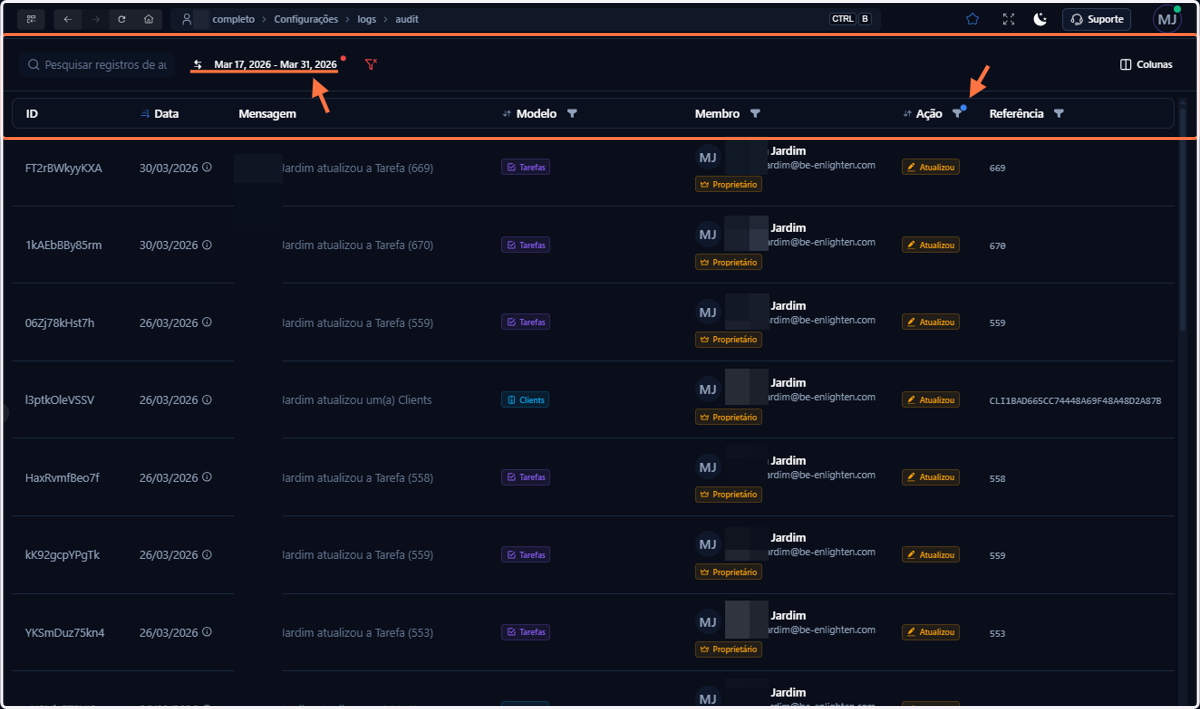The image size is (1200, 709).
Task: Go back with the left arrow
Action: click(67, 19)
